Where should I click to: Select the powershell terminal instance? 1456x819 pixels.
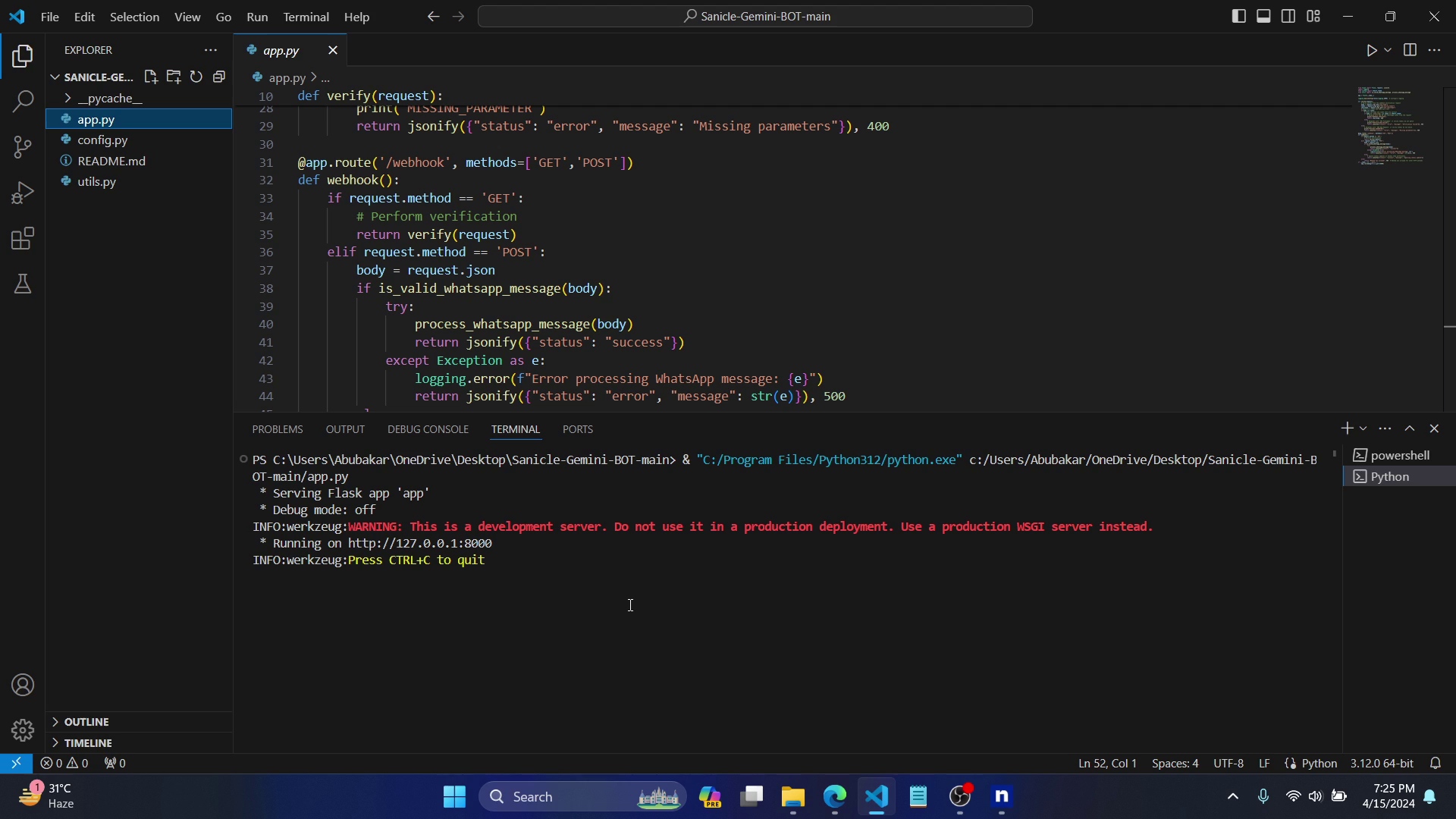1399,455
